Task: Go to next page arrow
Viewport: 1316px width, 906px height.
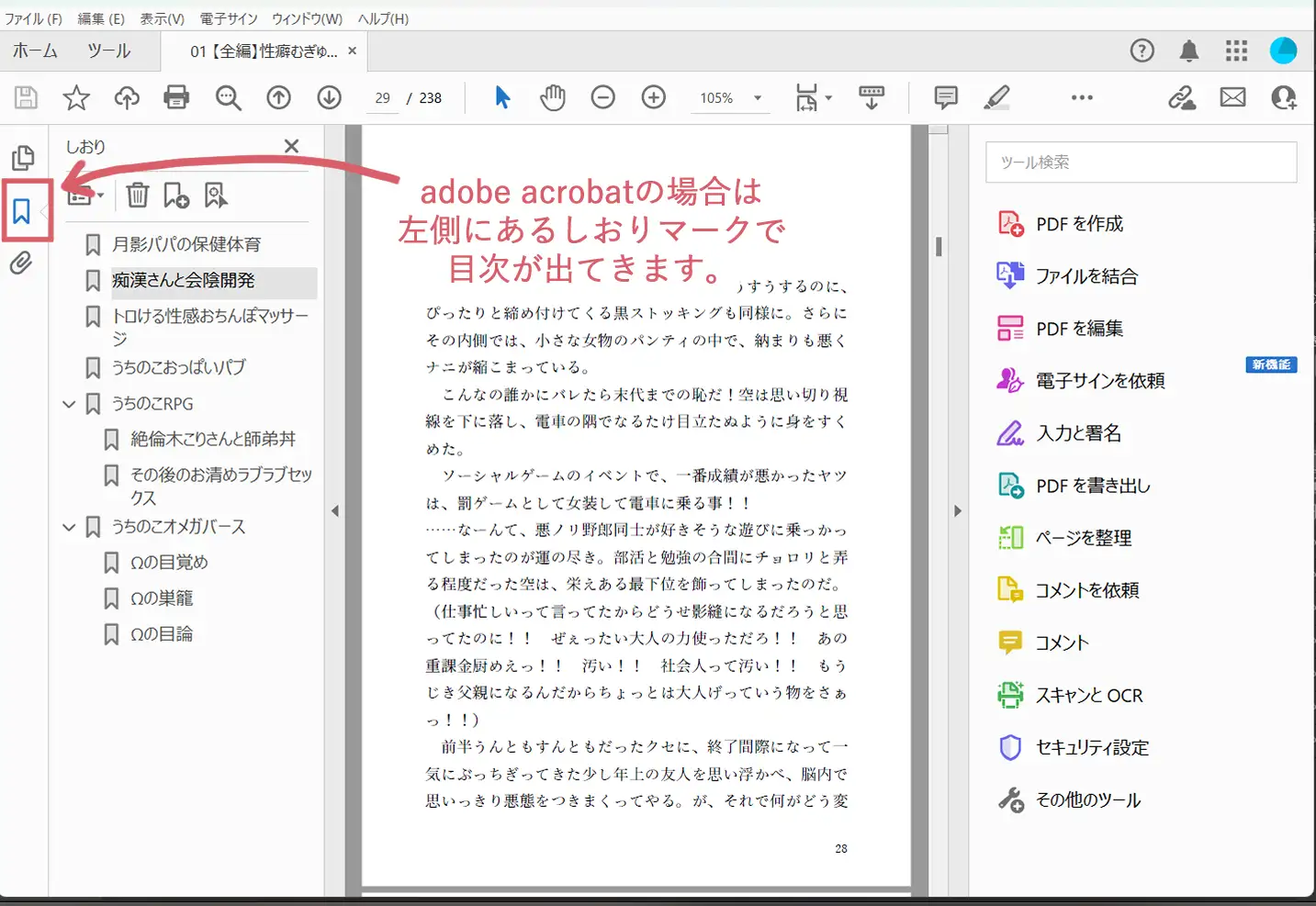Action: [329, 97]
